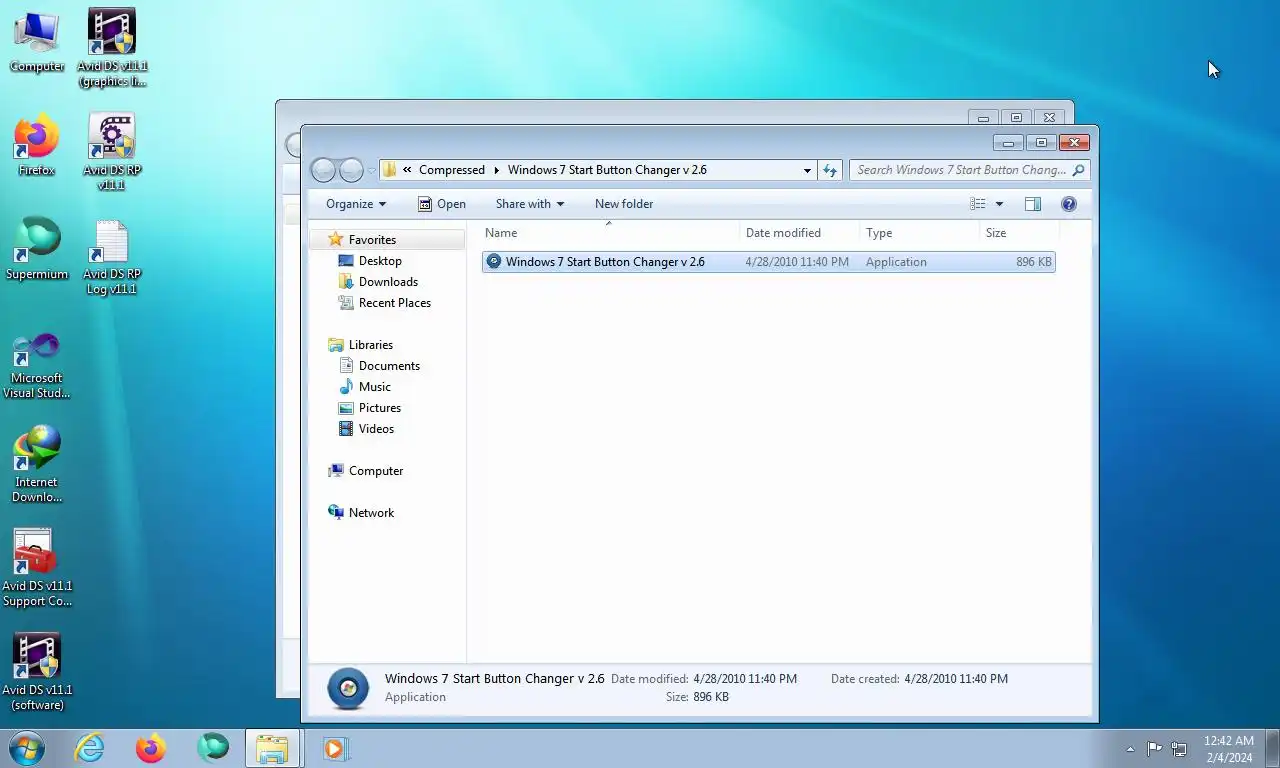
Task: Go forward with the Explorer Forward button
Action: (351, 170)
